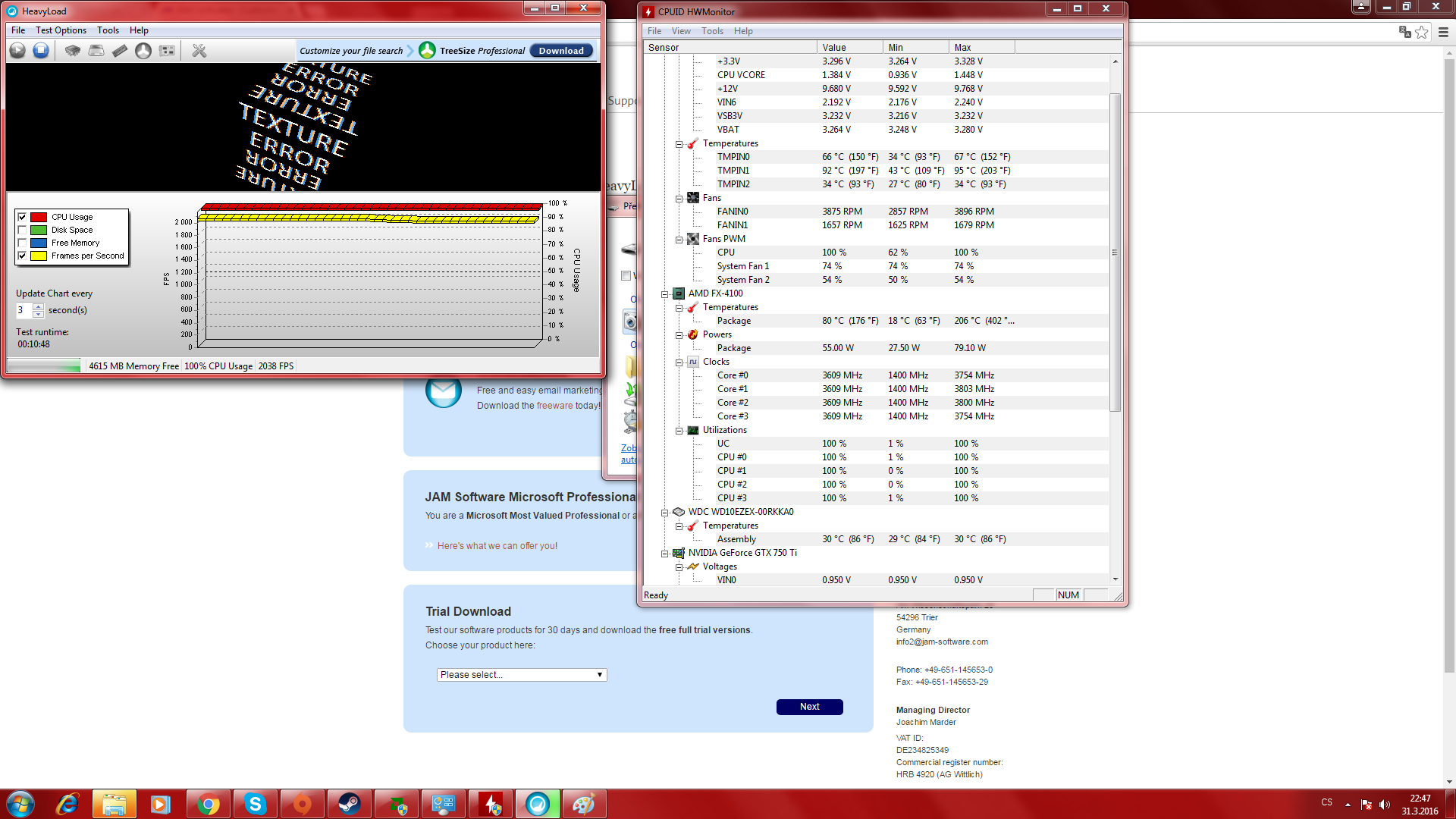Viewport: 1456px width, 819px height.
Task: Toggle the memory allocation test icon
Action: click(x=120, y=50)
